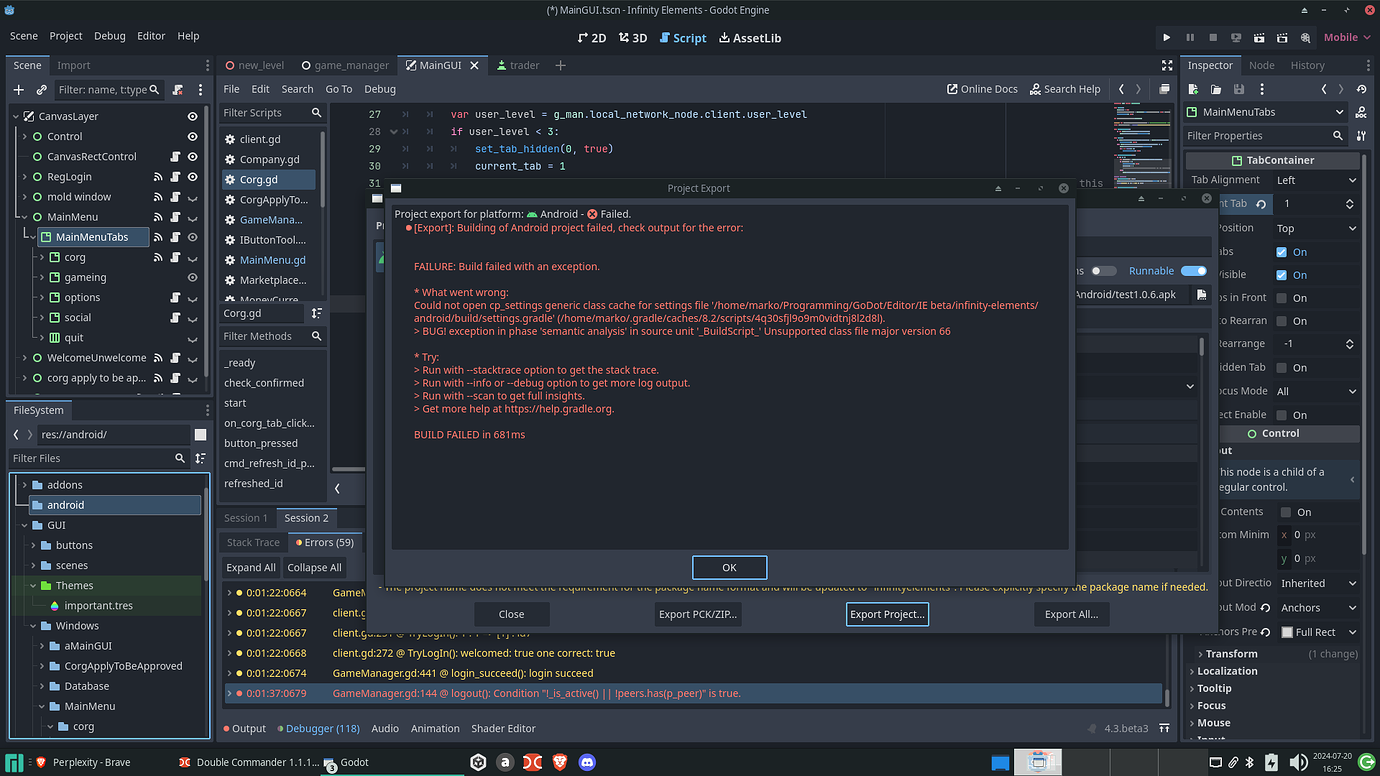Click OK in Project Export error dialog
Viewport: 1380px width, 776px height.
729,567
